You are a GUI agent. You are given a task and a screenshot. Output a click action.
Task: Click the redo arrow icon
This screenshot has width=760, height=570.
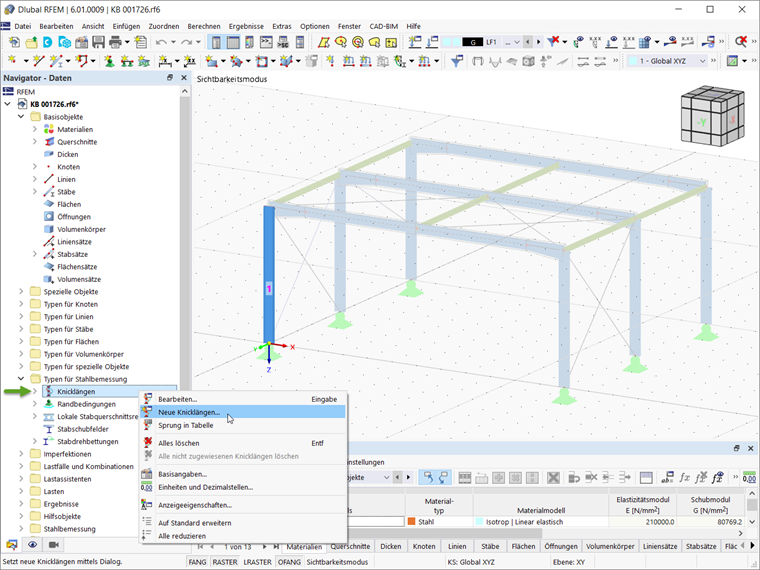(x=187, y=42)
